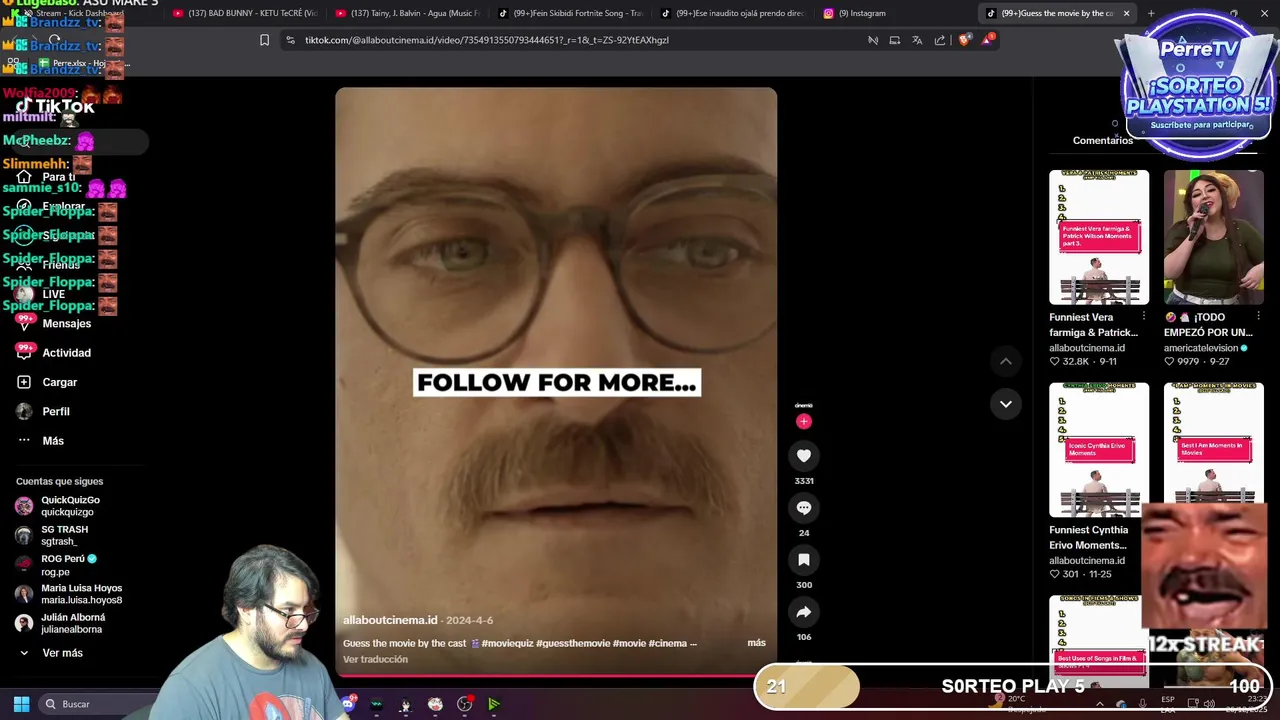Like the video with the heart icon
Image resolution: width=1280 pixels, height=720 pixels.
803,456
